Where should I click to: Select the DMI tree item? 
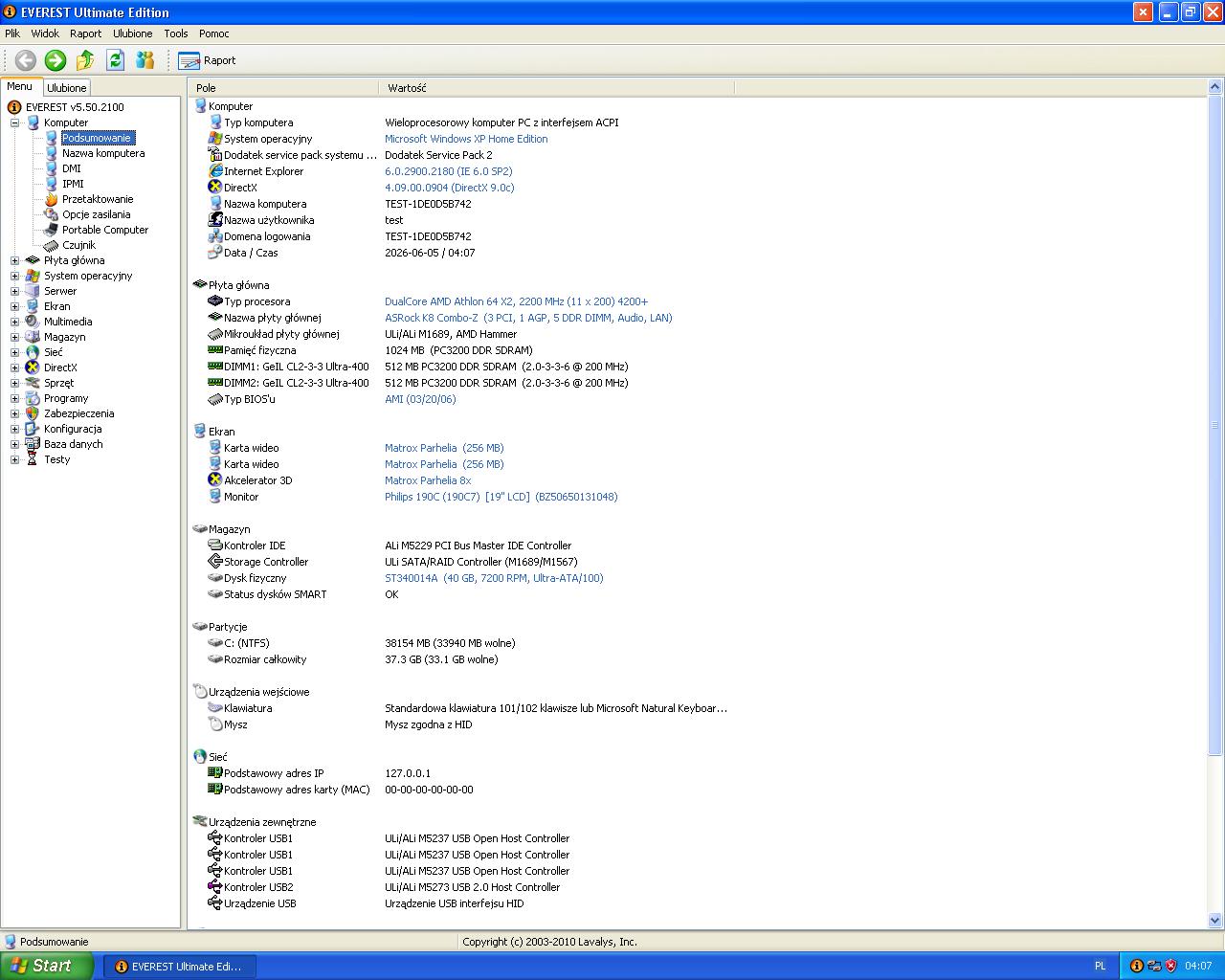click(72, 168)
